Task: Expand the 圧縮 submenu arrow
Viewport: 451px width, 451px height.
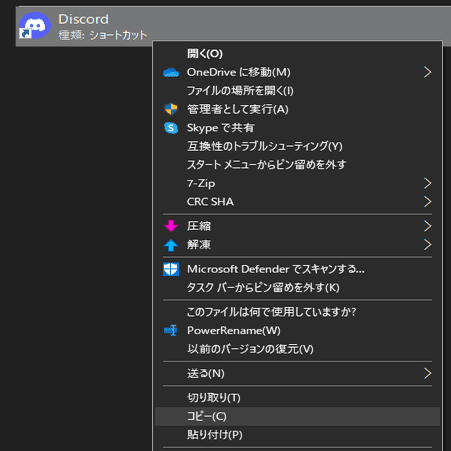Action: [427, 226]
